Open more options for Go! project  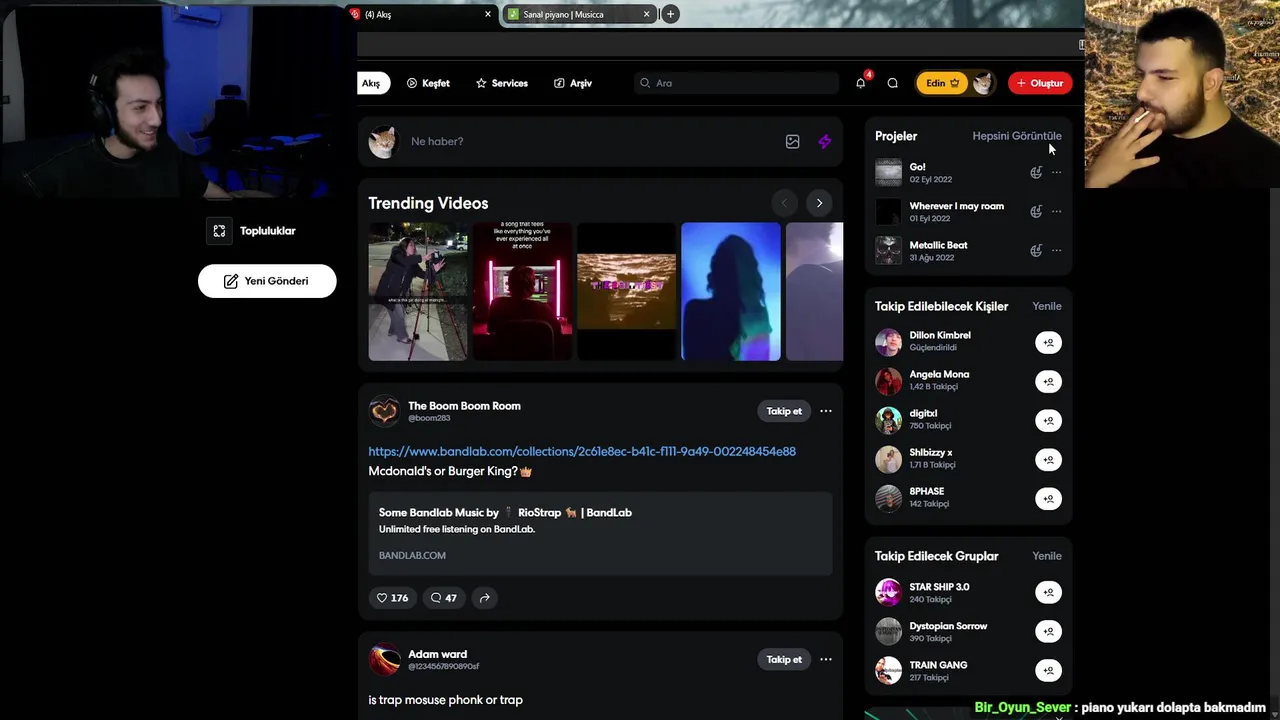(x=1057, y=172)
